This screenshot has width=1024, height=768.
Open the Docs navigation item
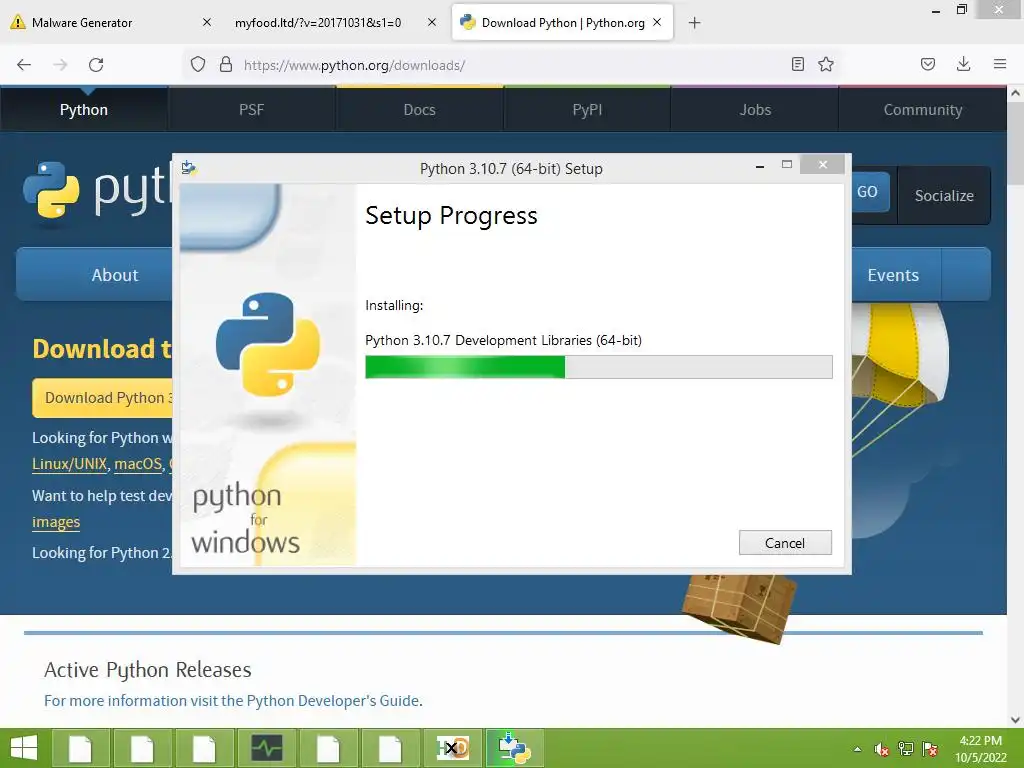419,110
